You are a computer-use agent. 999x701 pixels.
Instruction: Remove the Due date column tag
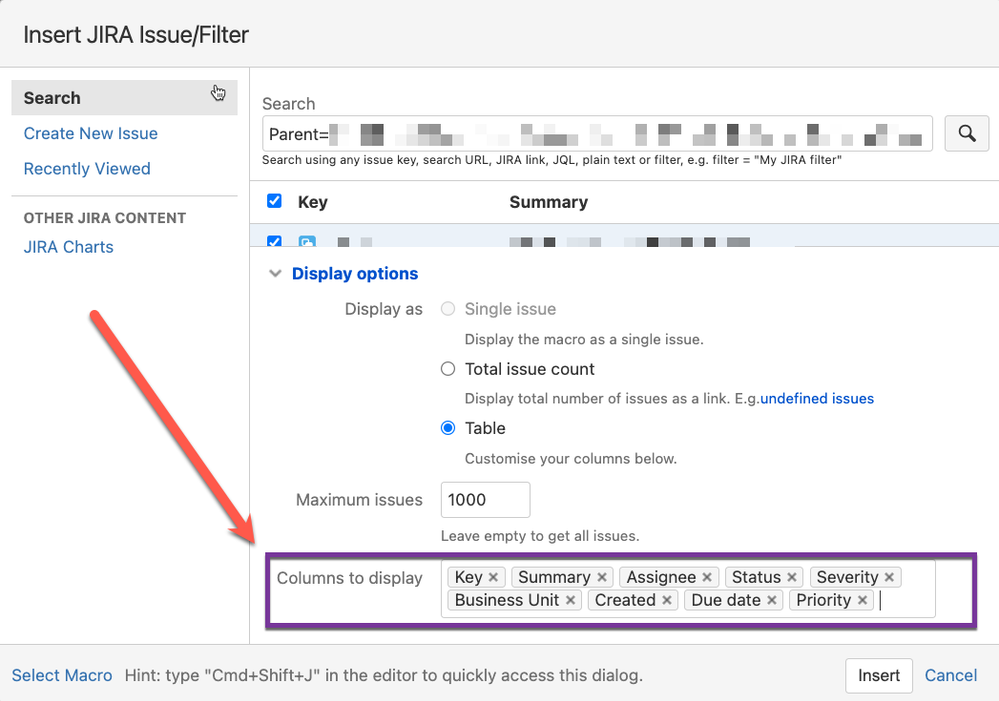pyautogui.click(x=772, y=600)
